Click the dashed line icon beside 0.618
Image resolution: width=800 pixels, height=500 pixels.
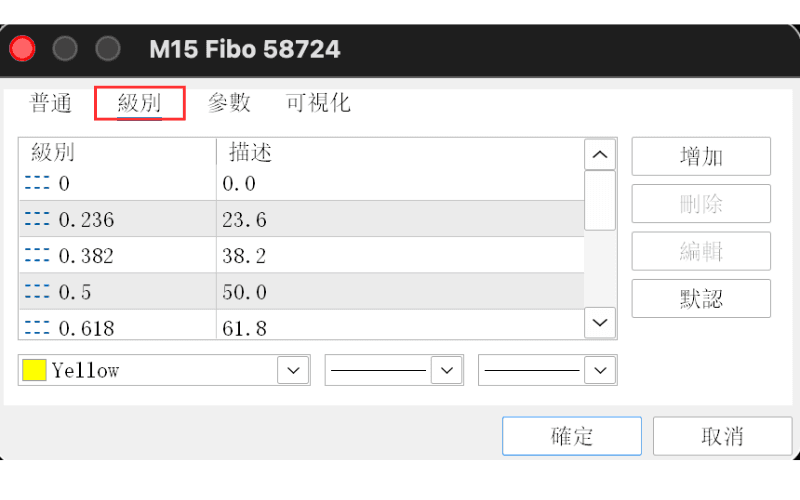(x=37, y=327)
